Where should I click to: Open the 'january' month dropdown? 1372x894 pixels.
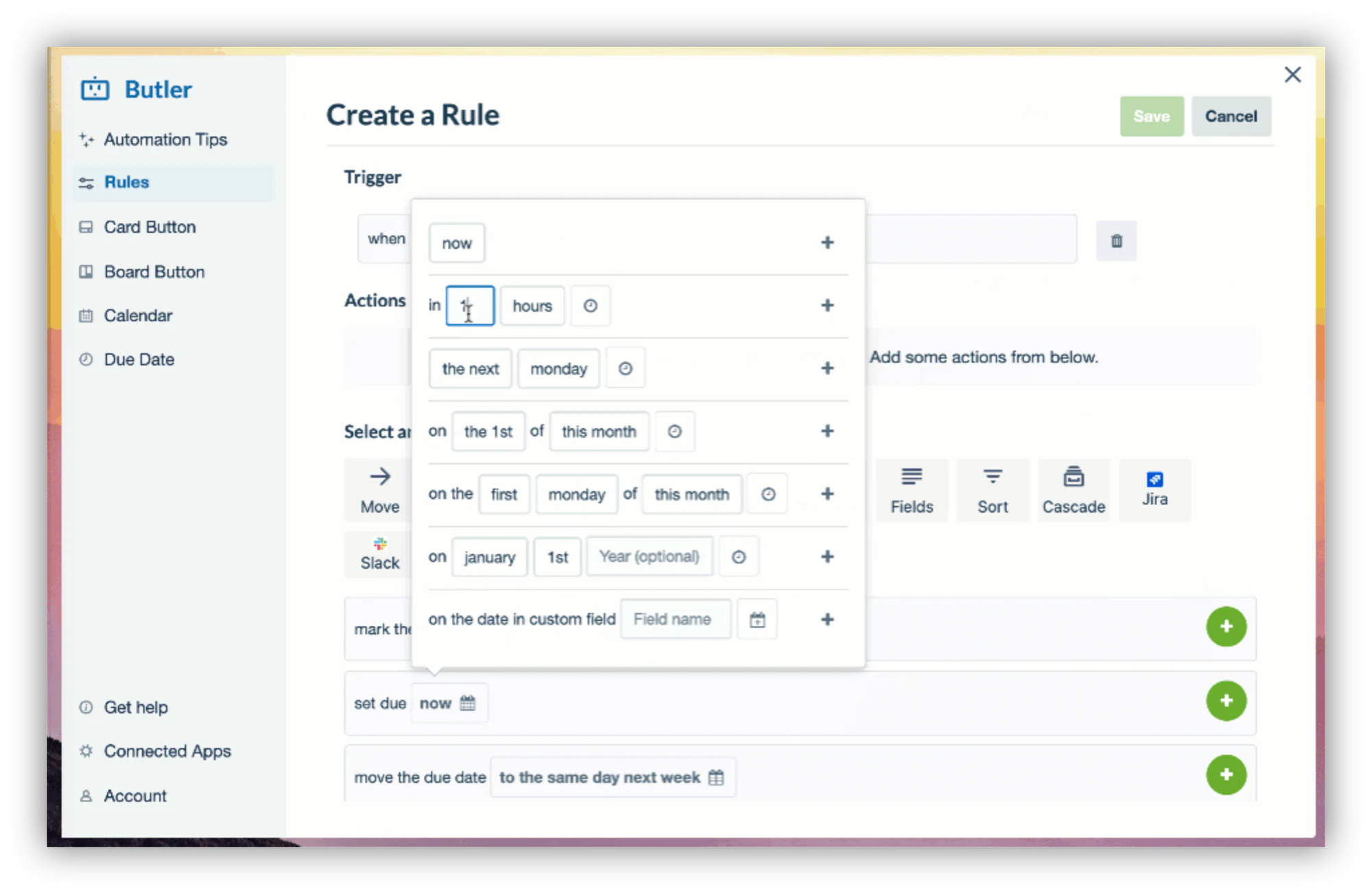tap(490, 557)
